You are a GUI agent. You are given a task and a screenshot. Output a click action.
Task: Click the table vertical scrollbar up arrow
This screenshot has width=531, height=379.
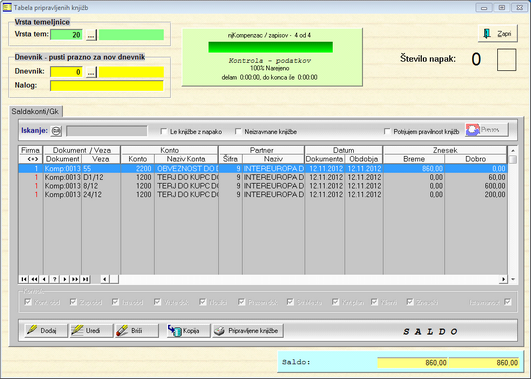pos(513,150)
